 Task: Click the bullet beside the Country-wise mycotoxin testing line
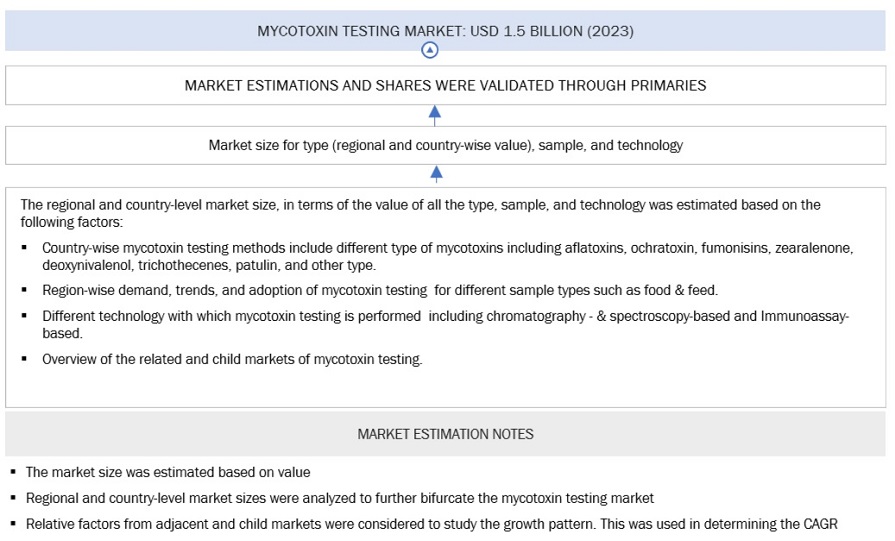25,247
